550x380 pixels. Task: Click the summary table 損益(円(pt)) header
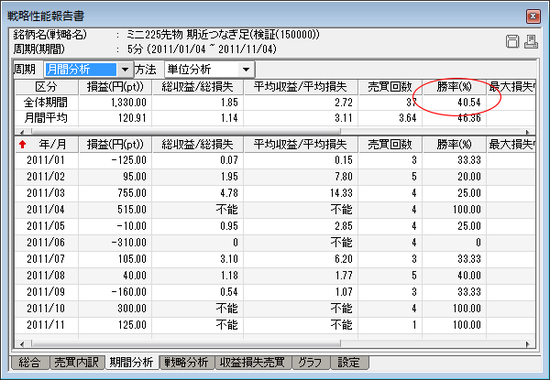pyautogui.click(x=115, y=87)
